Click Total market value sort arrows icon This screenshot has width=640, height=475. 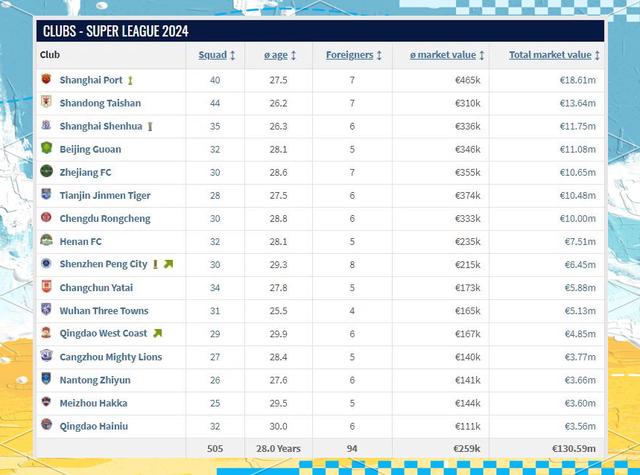click(x=597, y=55)
